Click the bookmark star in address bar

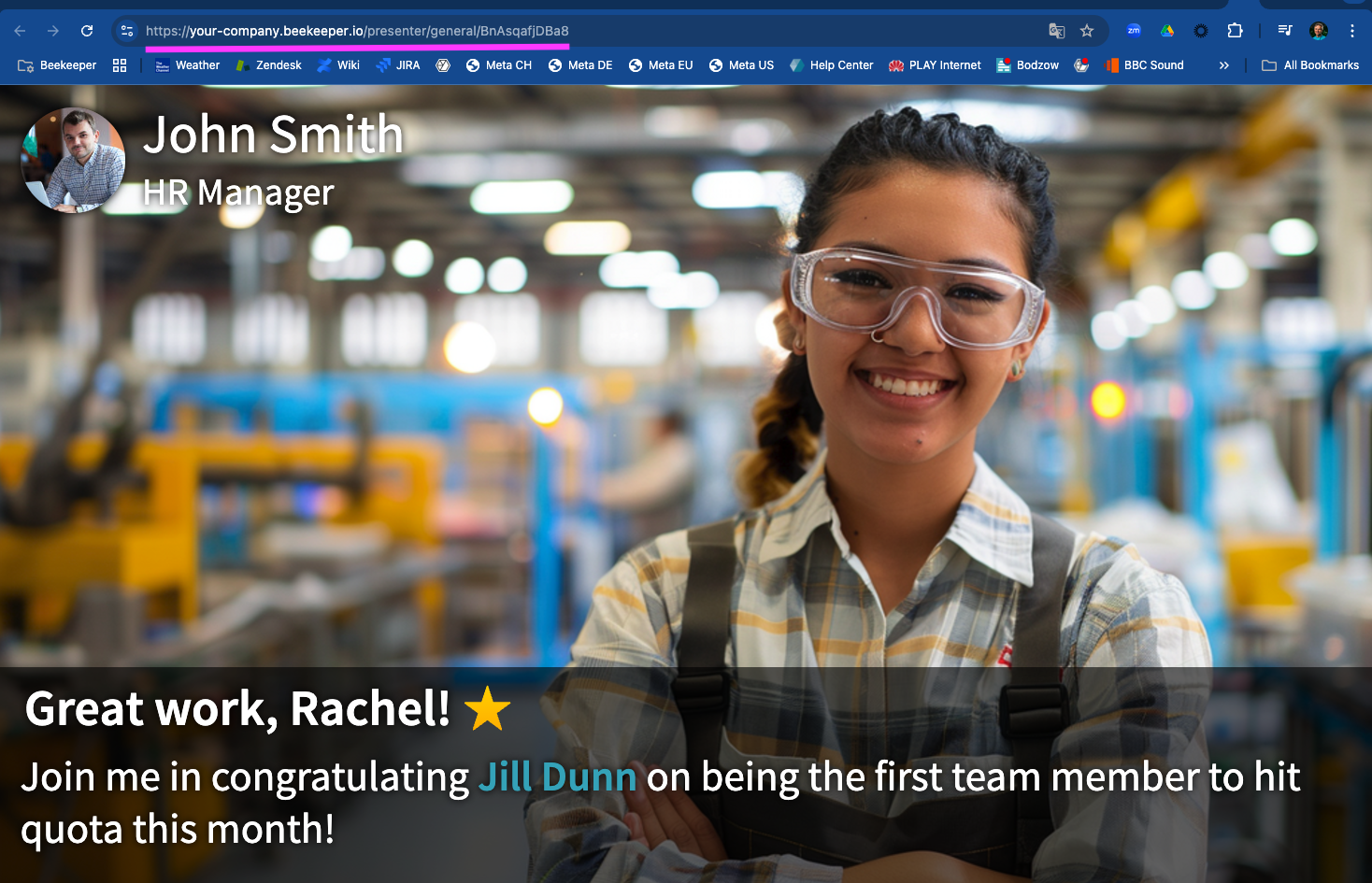point(1086,31)
